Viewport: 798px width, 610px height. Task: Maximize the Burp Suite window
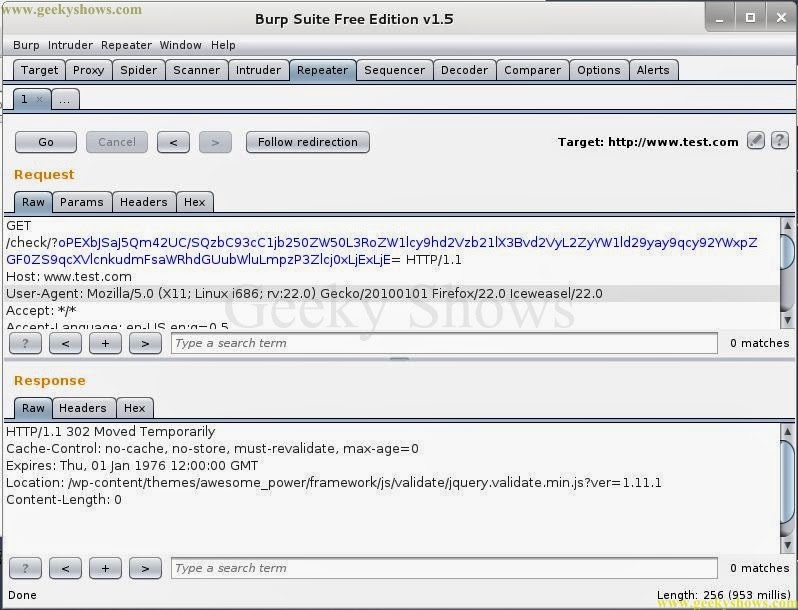[x=750, y=18]
